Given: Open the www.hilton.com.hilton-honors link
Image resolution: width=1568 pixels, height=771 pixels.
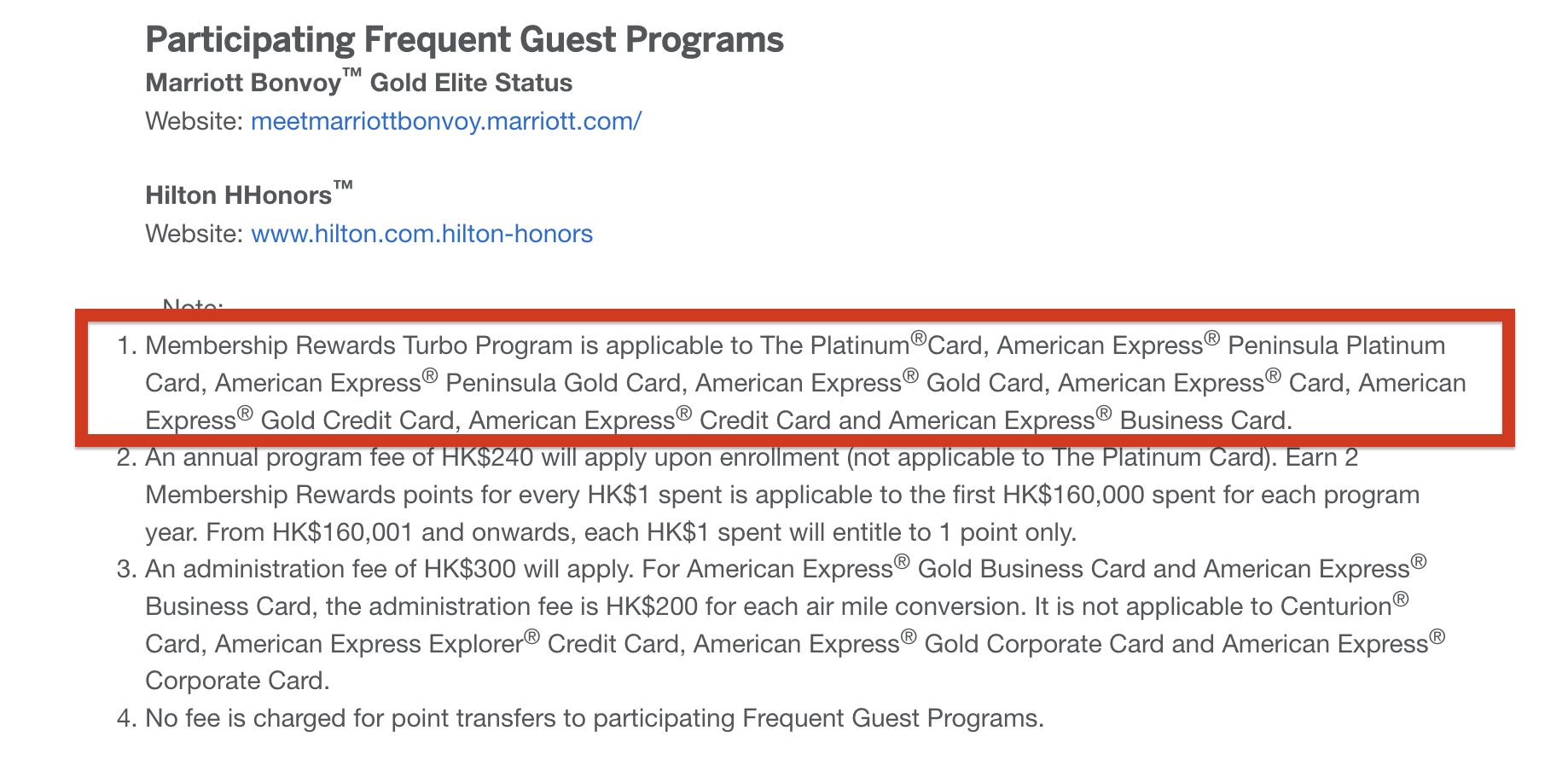Looking at the screenshot, I should 421,234.
